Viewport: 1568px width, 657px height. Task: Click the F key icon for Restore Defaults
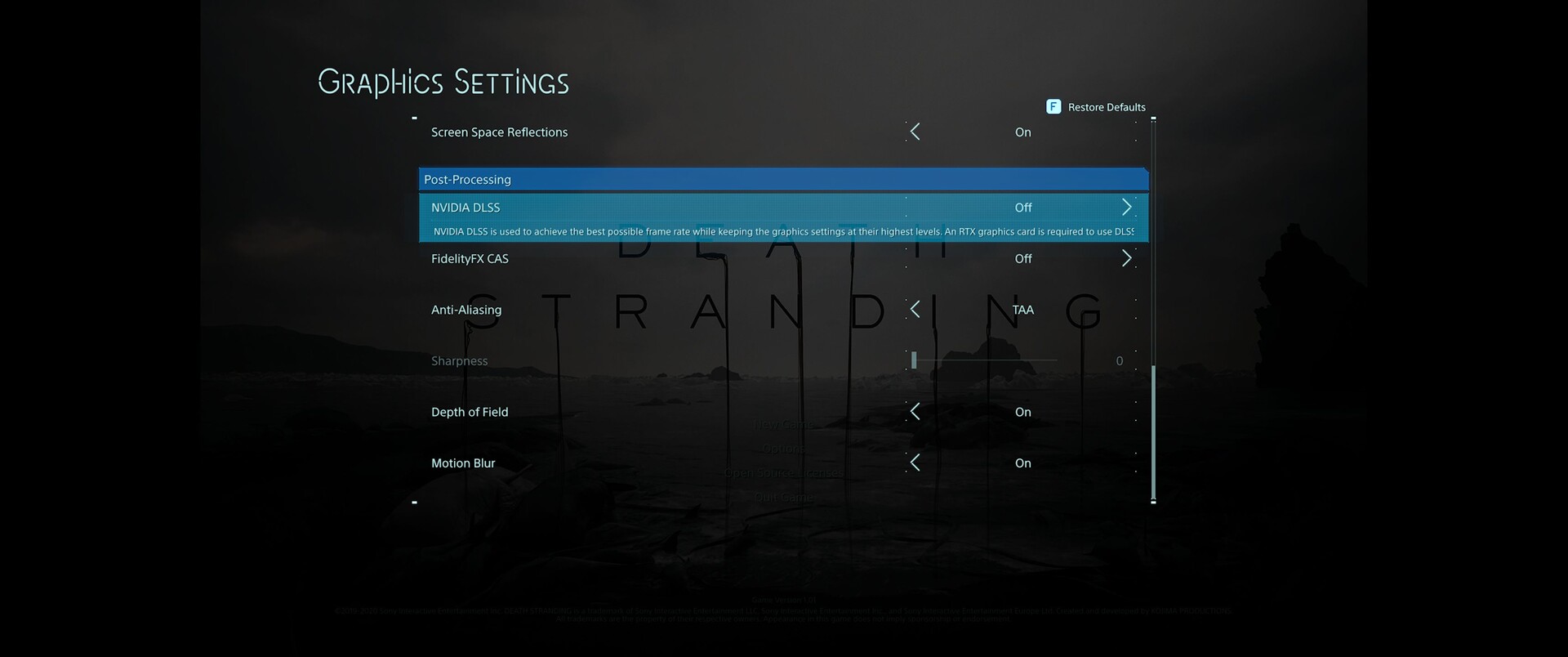coord(1053,107)
